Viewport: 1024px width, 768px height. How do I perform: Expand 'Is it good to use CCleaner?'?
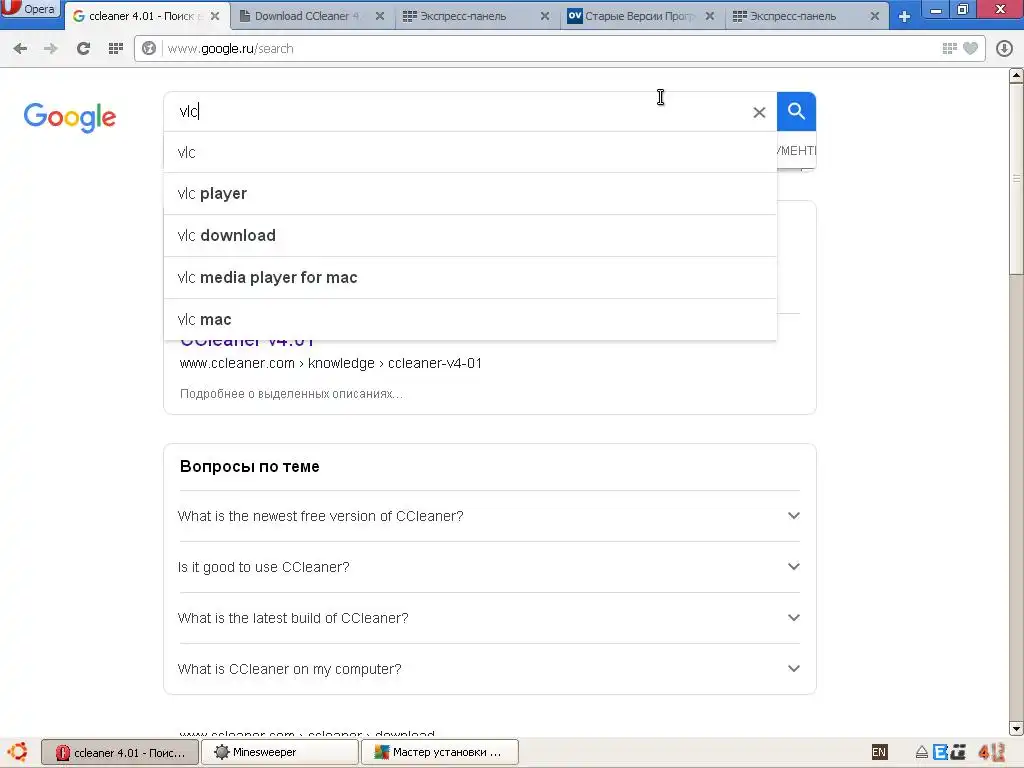(489, 567)
